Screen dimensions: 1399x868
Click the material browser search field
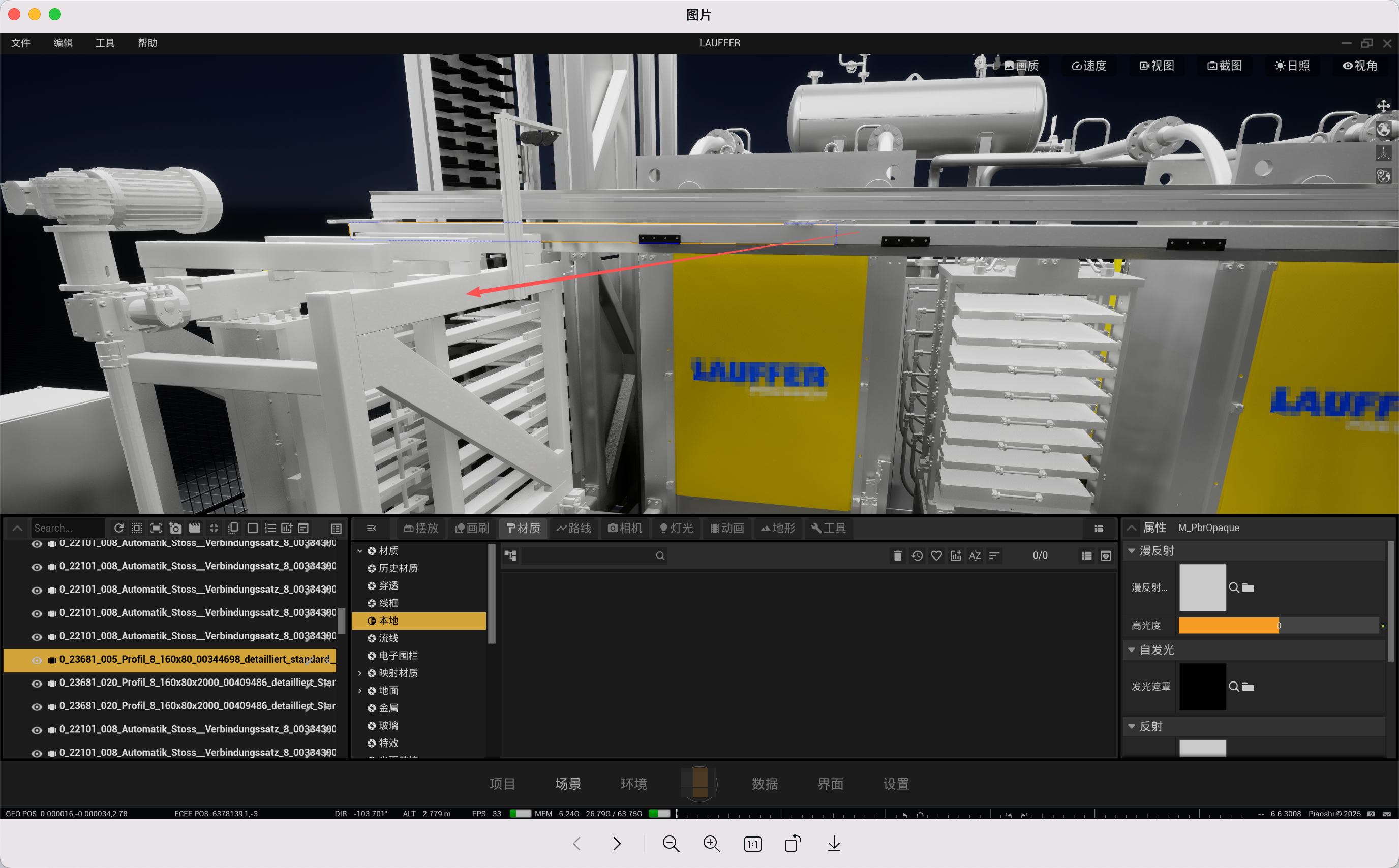click(x=593, y=555)
